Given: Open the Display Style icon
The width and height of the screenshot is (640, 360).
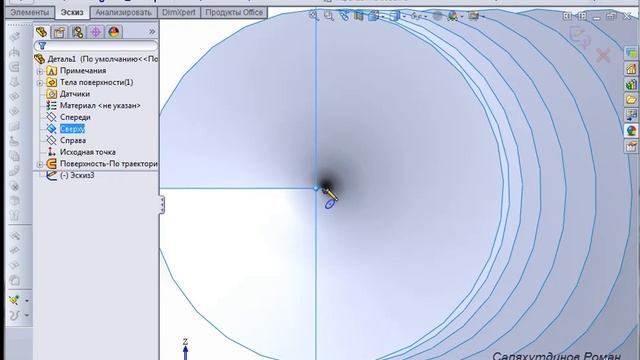Looking at the screenshot, I should pos(394,16).
